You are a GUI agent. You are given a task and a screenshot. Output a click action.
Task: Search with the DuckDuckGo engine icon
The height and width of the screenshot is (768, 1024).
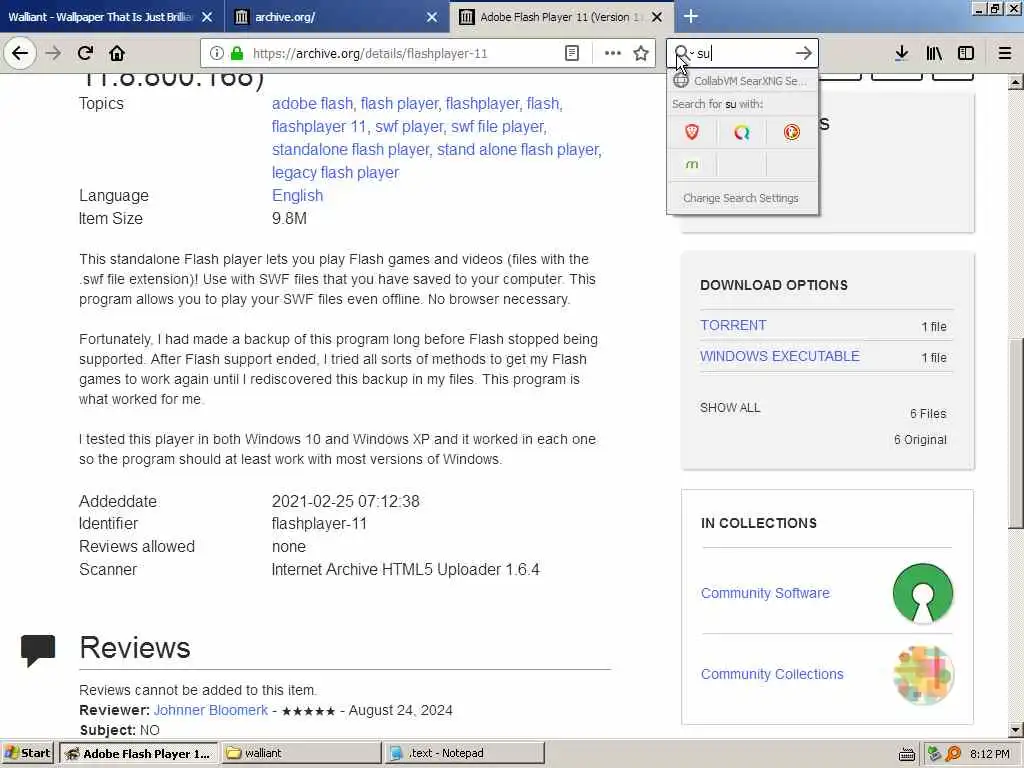[792, 133]
